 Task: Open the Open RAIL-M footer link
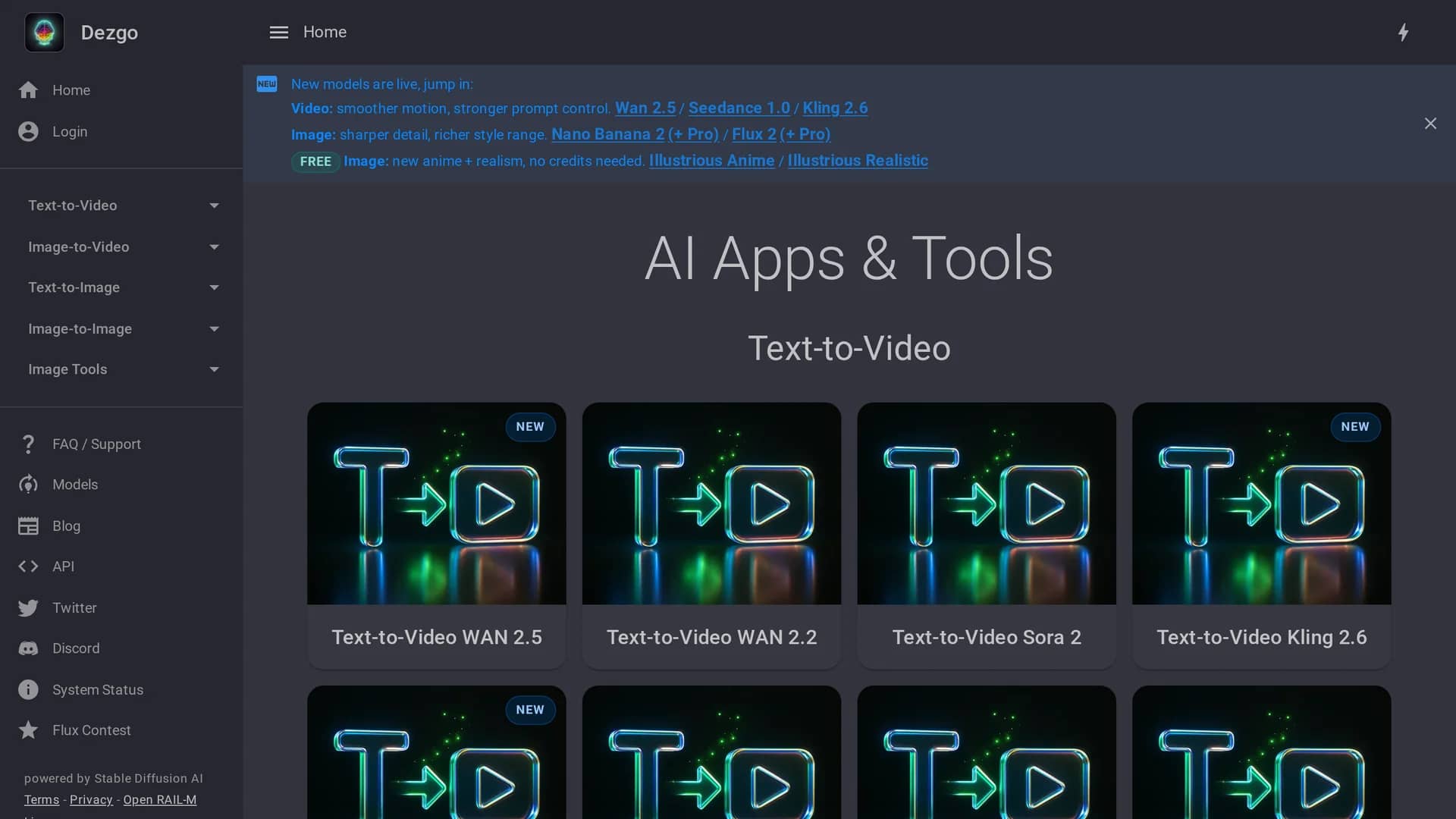[160, 800]
